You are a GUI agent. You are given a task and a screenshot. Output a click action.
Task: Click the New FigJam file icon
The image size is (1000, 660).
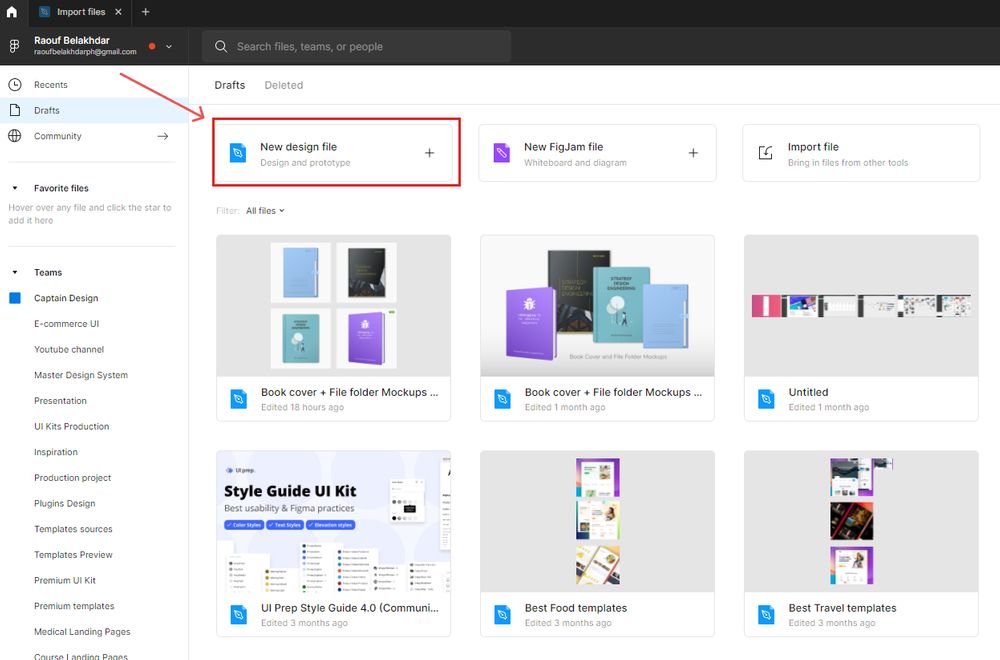pyautogui.click(x=502, y=152)
